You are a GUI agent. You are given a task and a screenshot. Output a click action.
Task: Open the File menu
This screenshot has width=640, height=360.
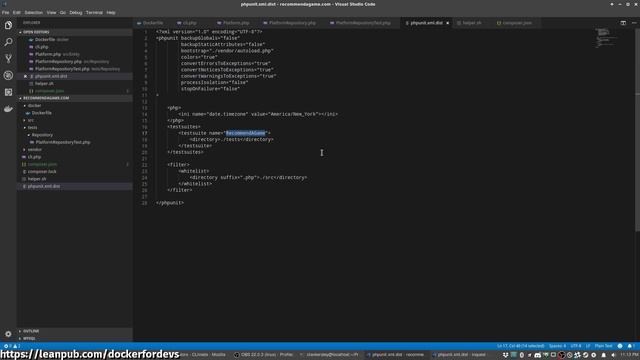click(x=5, y=13)
